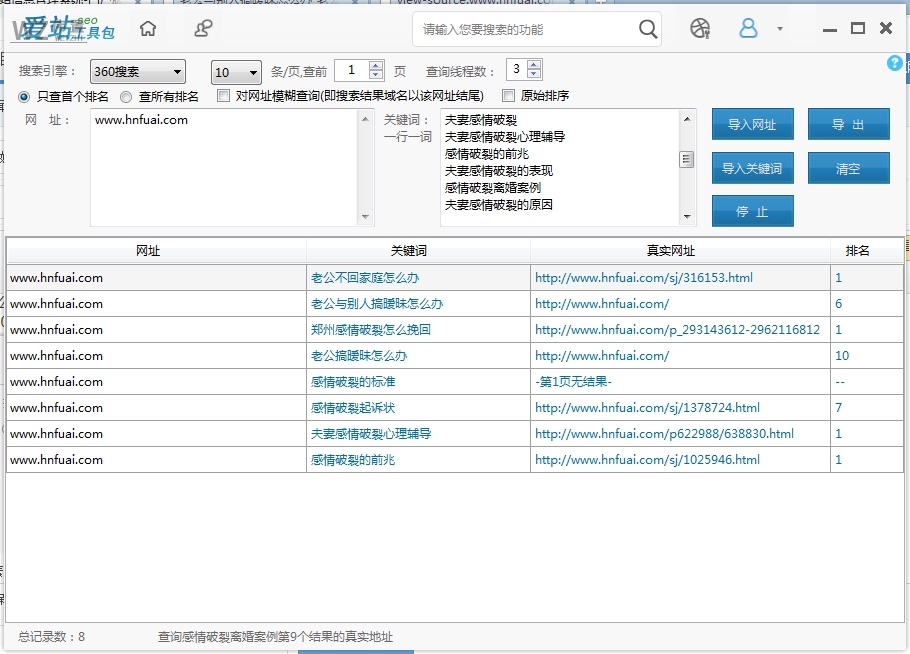Enable the 对网址模糊查询 checkbox
This screenshot has height=654, width=910.
(x=222, y=97)
